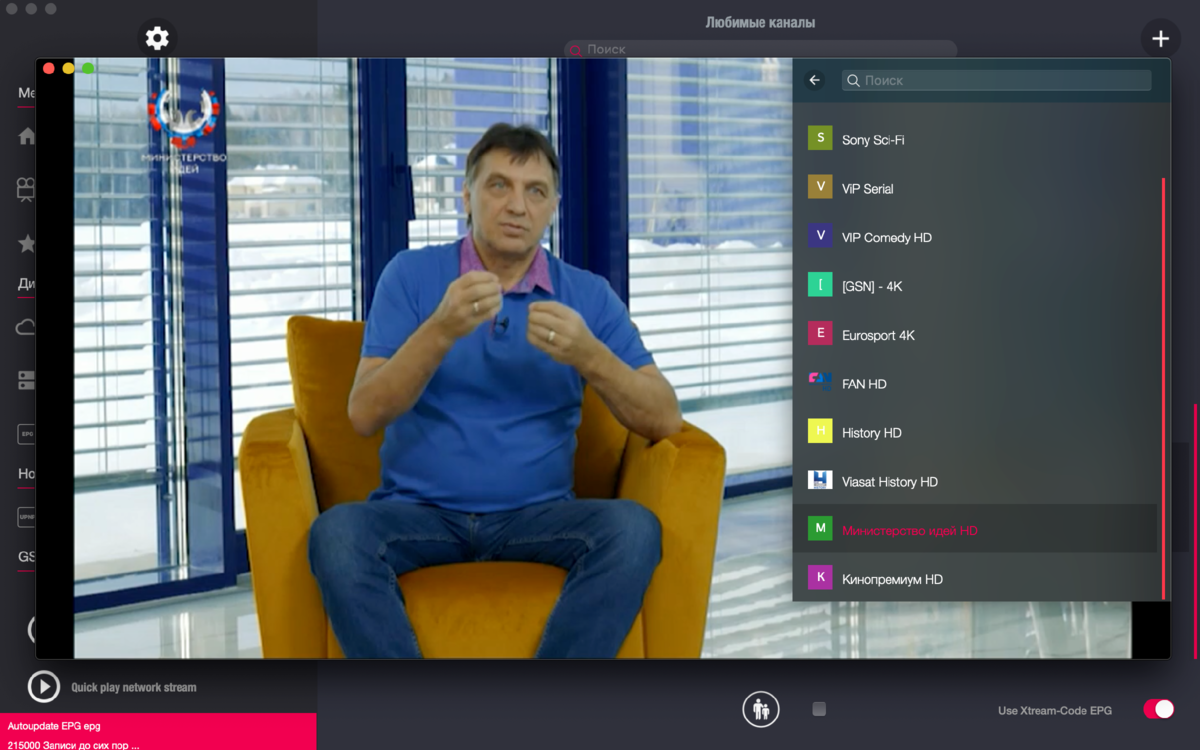The image size is (1200, 750).
Task: Click the magnifier in Любимые каналы search
Action: pos(575,49)
